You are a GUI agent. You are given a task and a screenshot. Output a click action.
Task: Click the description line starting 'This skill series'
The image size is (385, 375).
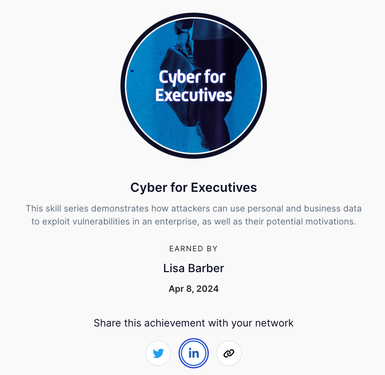click(x=194, y=209)
